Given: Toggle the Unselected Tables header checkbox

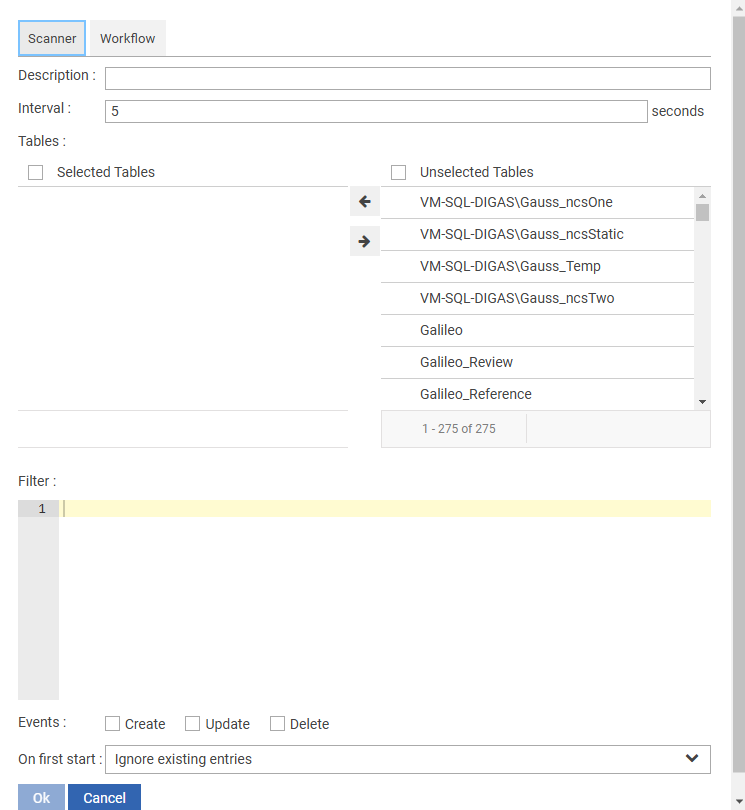Looking at the screenshot, I should (399, 172).
